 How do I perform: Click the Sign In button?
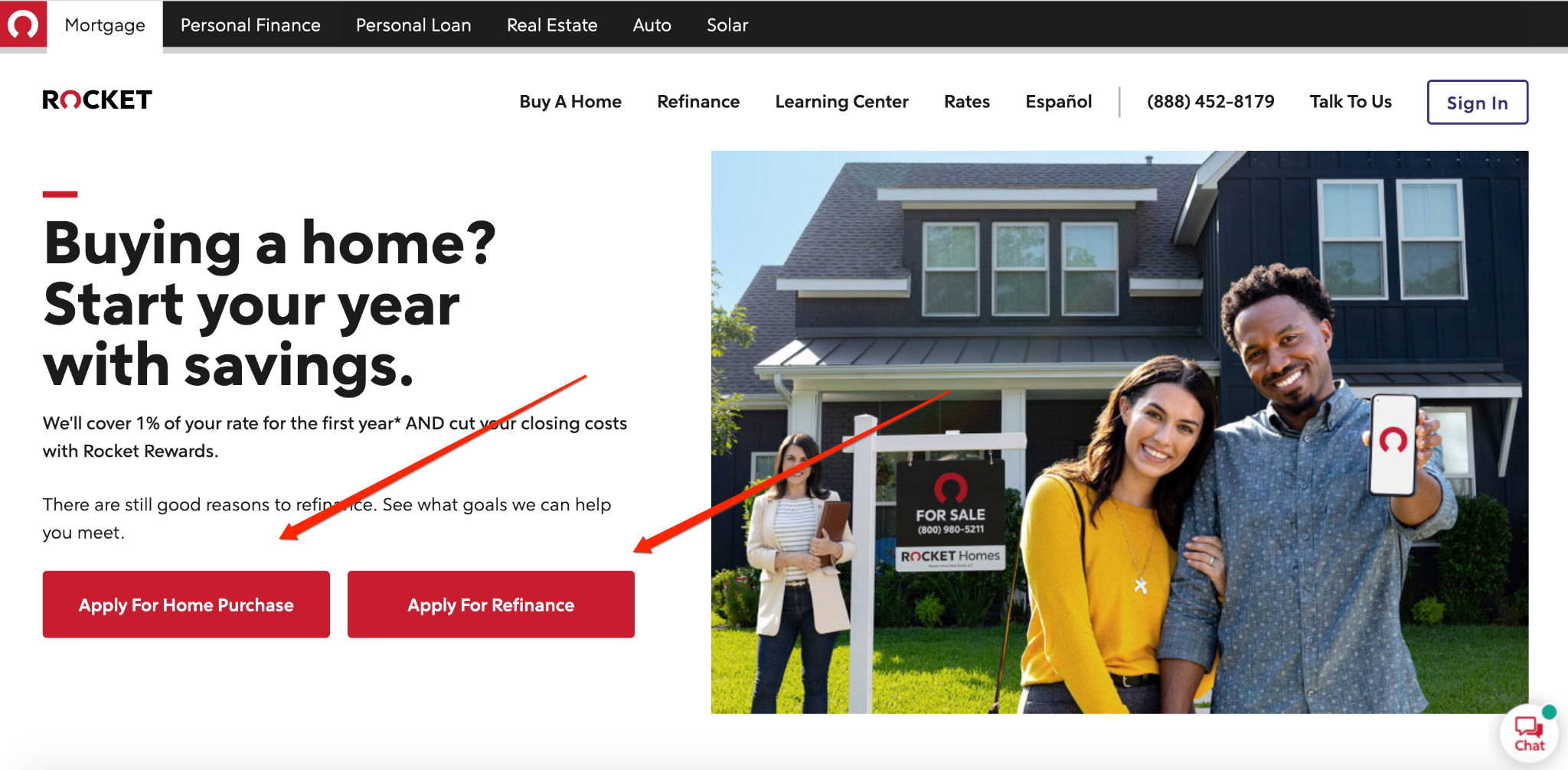1478,103
